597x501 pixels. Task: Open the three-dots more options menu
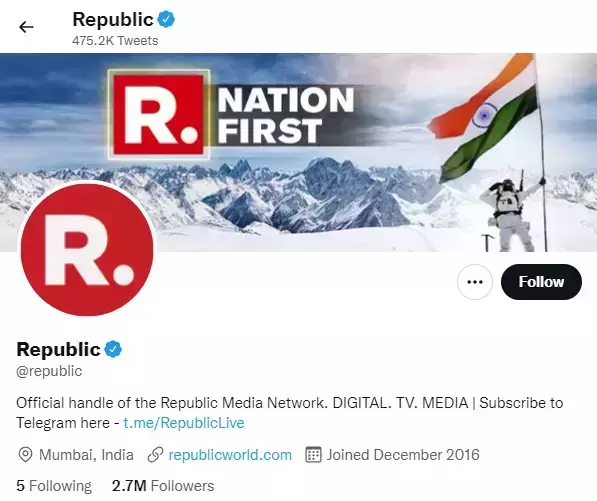[x=475, y=282]
